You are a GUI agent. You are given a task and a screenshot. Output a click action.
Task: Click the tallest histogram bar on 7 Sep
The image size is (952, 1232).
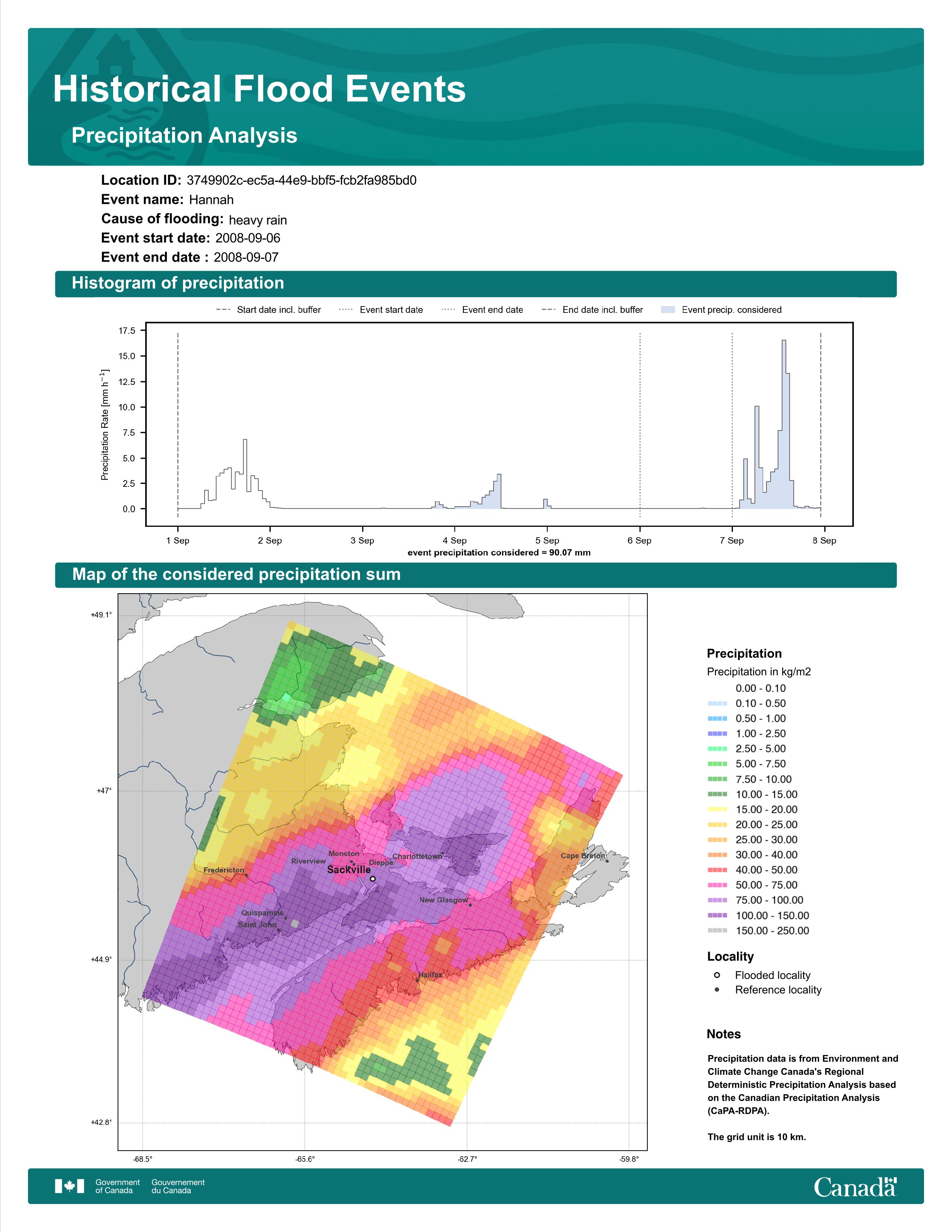(x=784, y=424)
